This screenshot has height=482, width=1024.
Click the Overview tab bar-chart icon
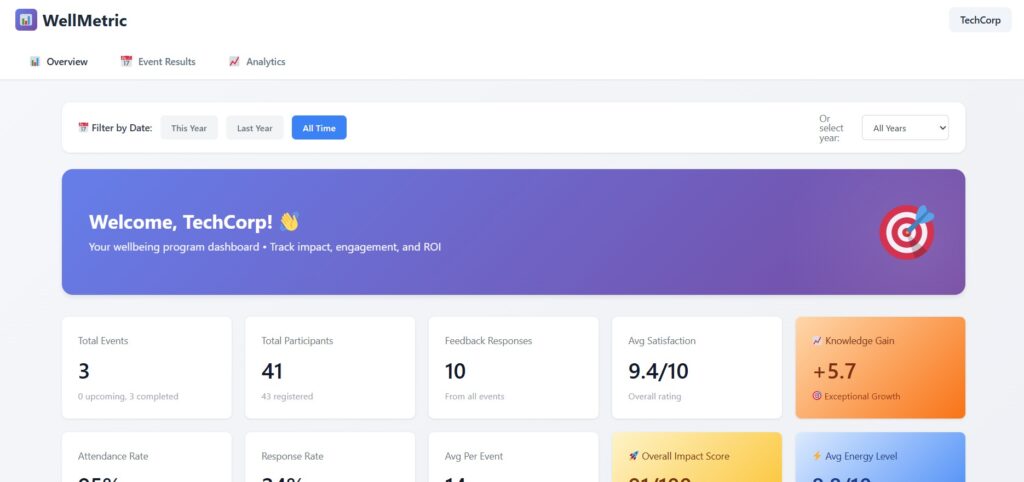pyautogui.click(x=35, y=62)
